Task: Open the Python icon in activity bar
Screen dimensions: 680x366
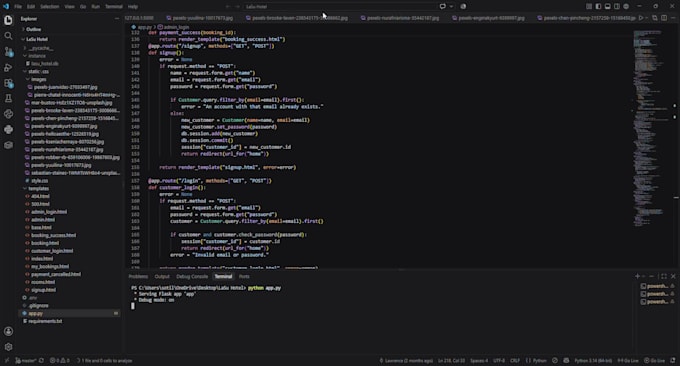Action: coord(8,129)
